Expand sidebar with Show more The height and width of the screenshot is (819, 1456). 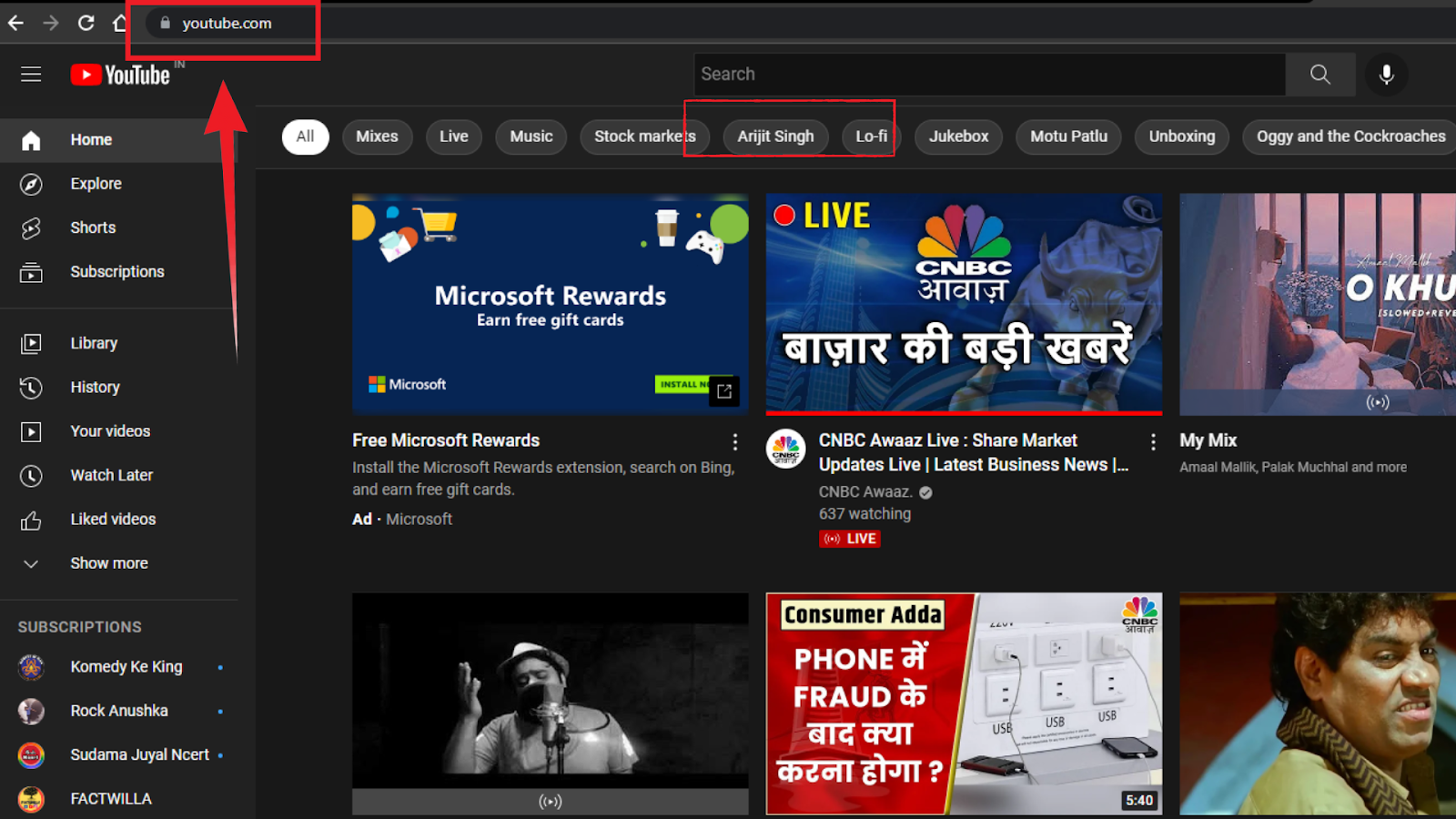pos(109,563)
